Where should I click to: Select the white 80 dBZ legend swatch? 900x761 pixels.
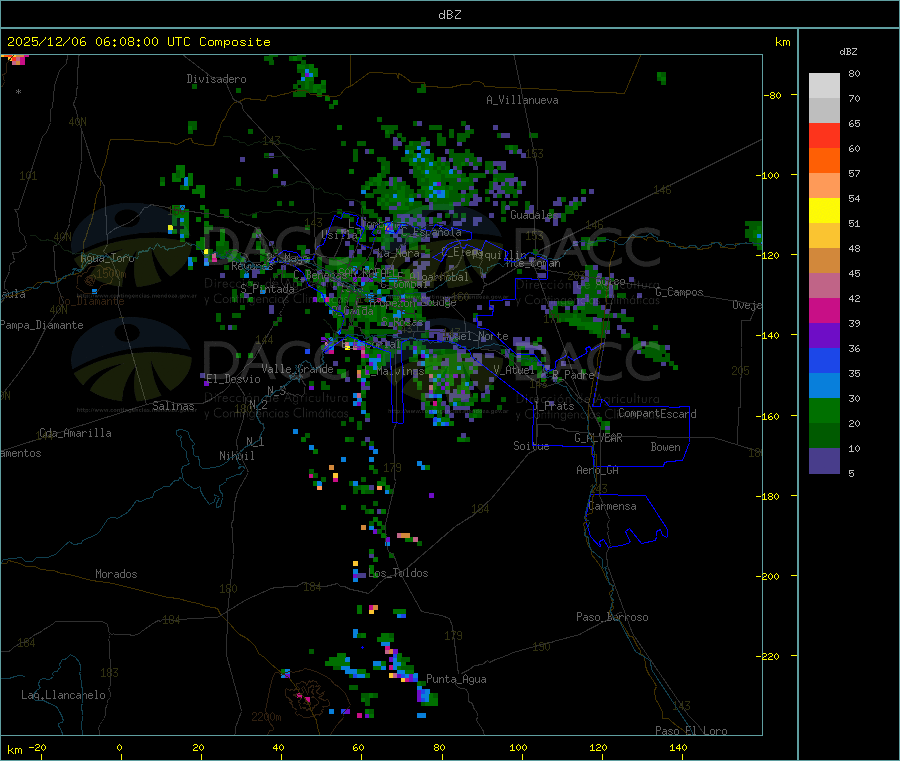(x=824, y=86)
